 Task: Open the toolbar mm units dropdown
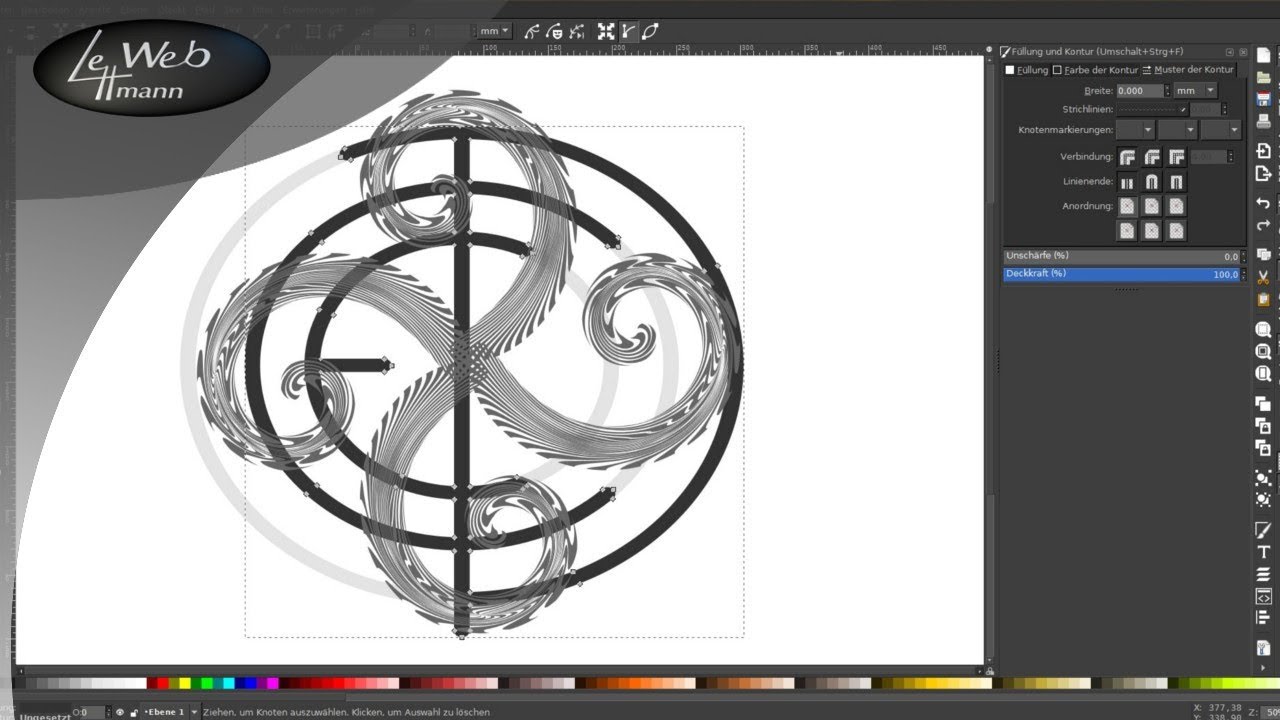point(494,31)
